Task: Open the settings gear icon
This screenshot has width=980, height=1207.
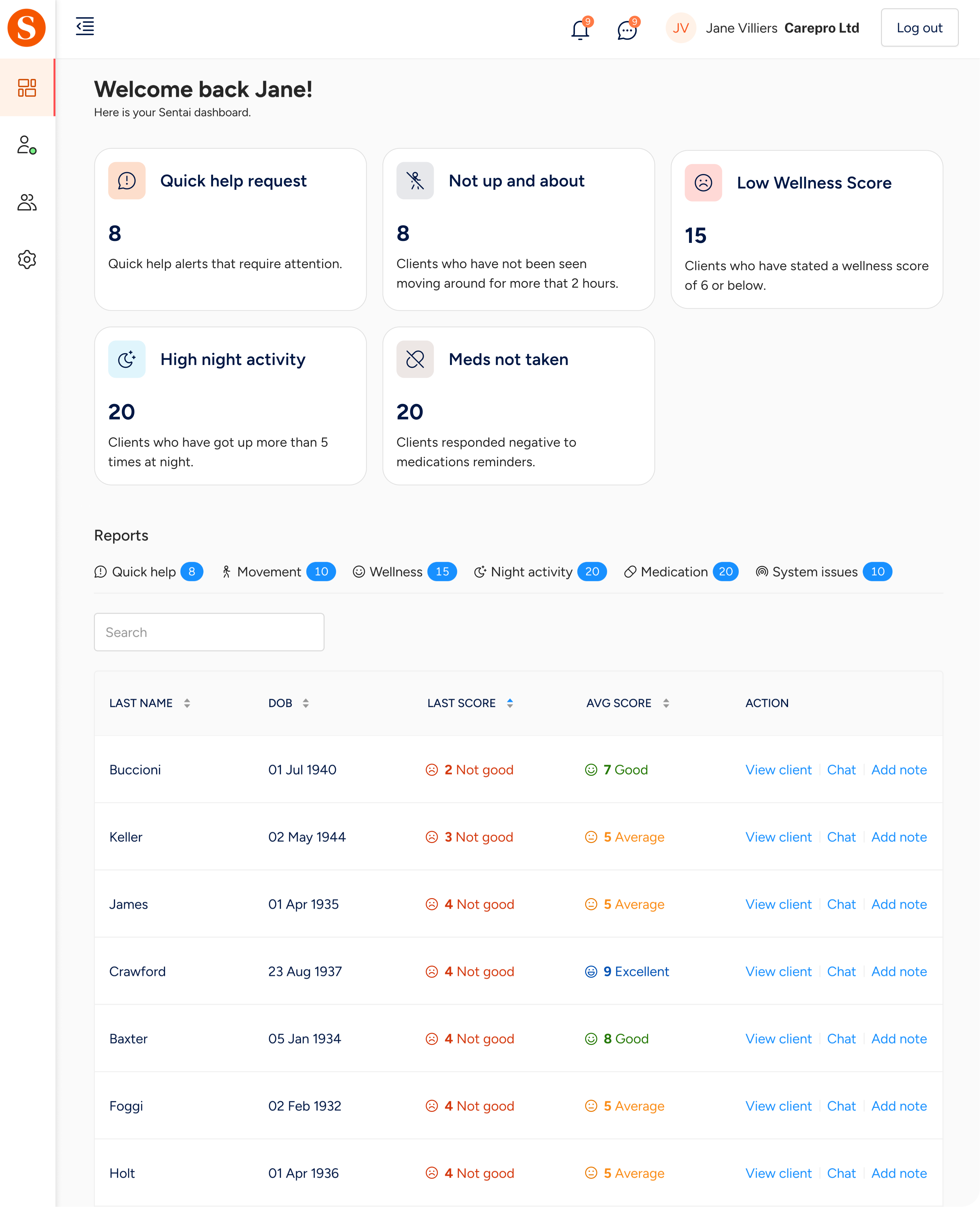Action: [27, 260]
